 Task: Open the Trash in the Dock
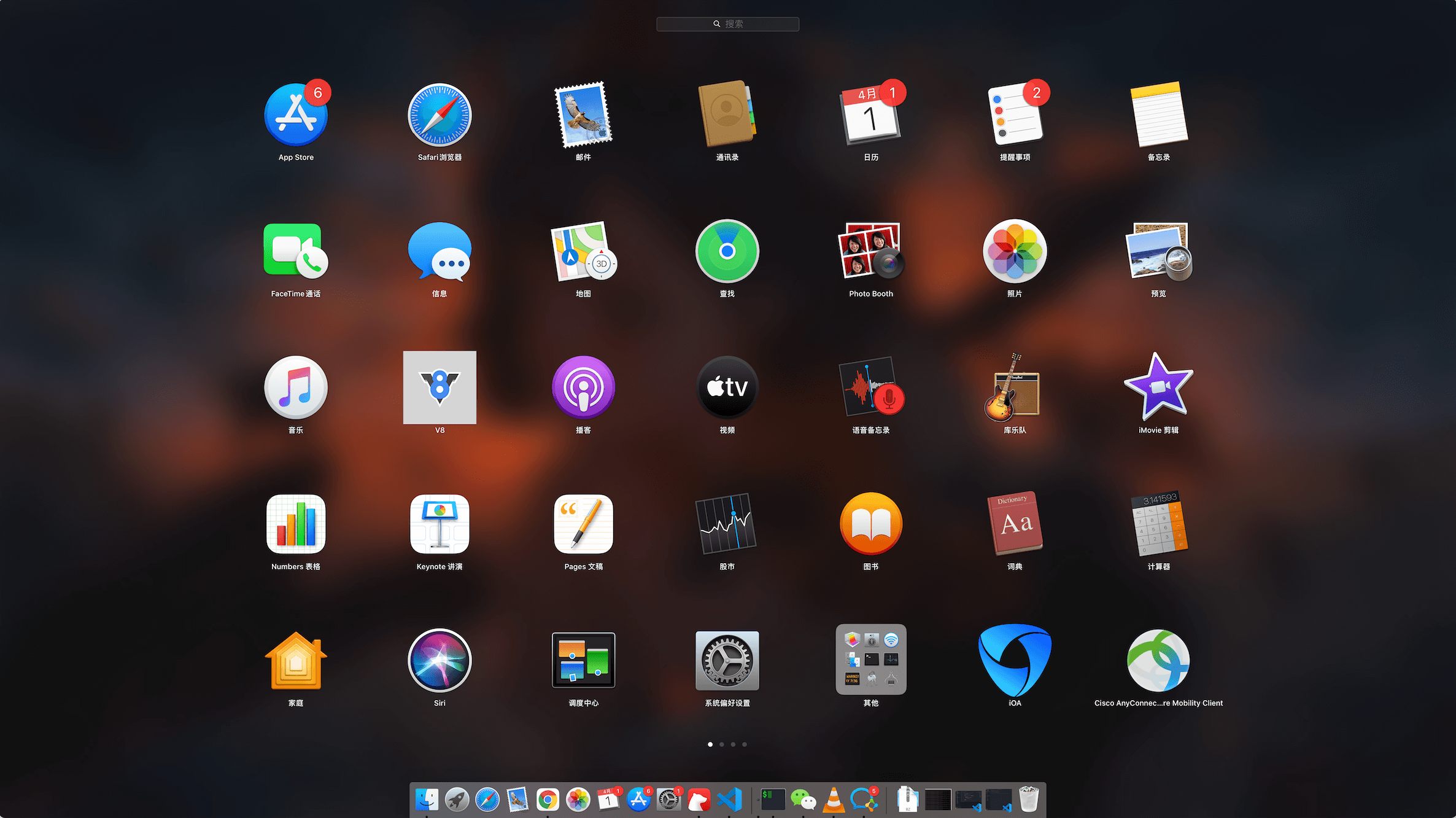1029,800
